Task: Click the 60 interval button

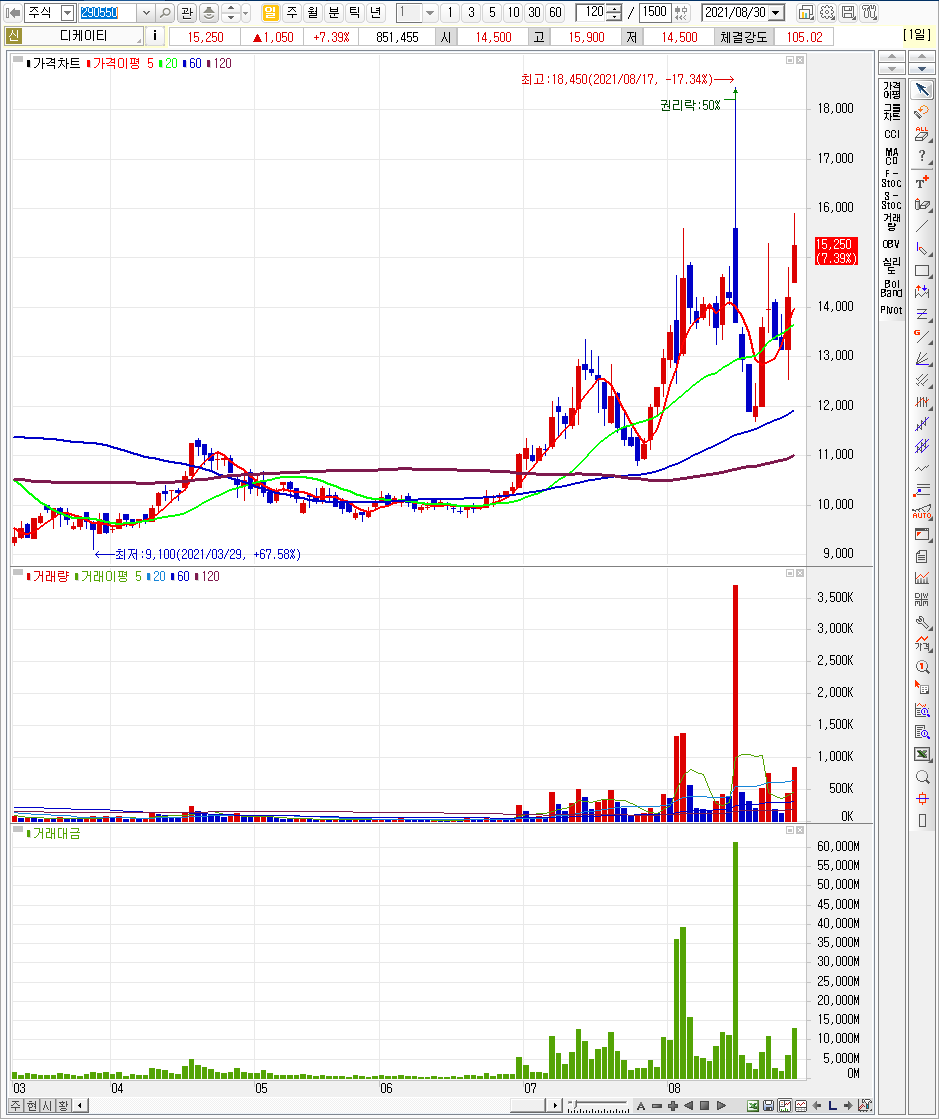Action: [x=556, y=12]
